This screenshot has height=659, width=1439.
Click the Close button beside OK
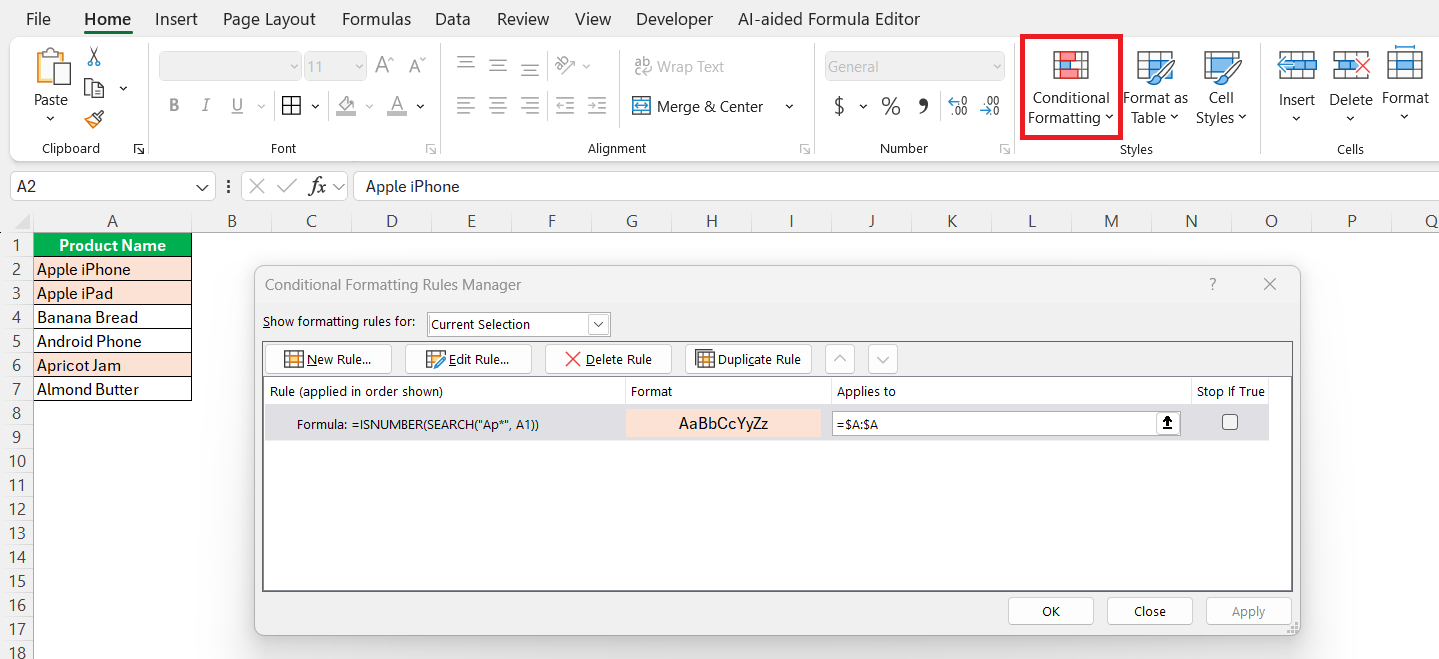click(1150, 611)
